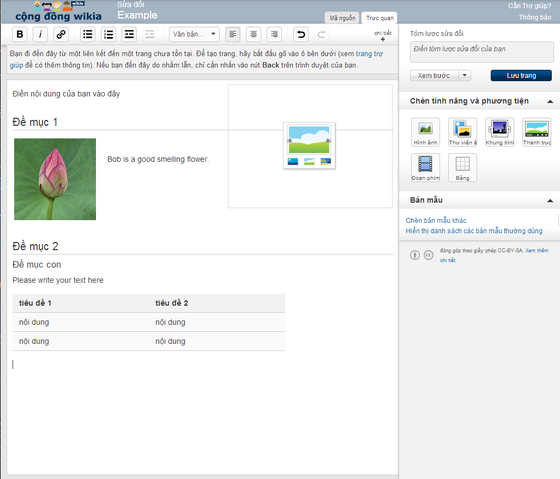560x479 pixels.
Task: Collapse the Chèn tính năng và phương tiện section
Action: click(550, 101)
